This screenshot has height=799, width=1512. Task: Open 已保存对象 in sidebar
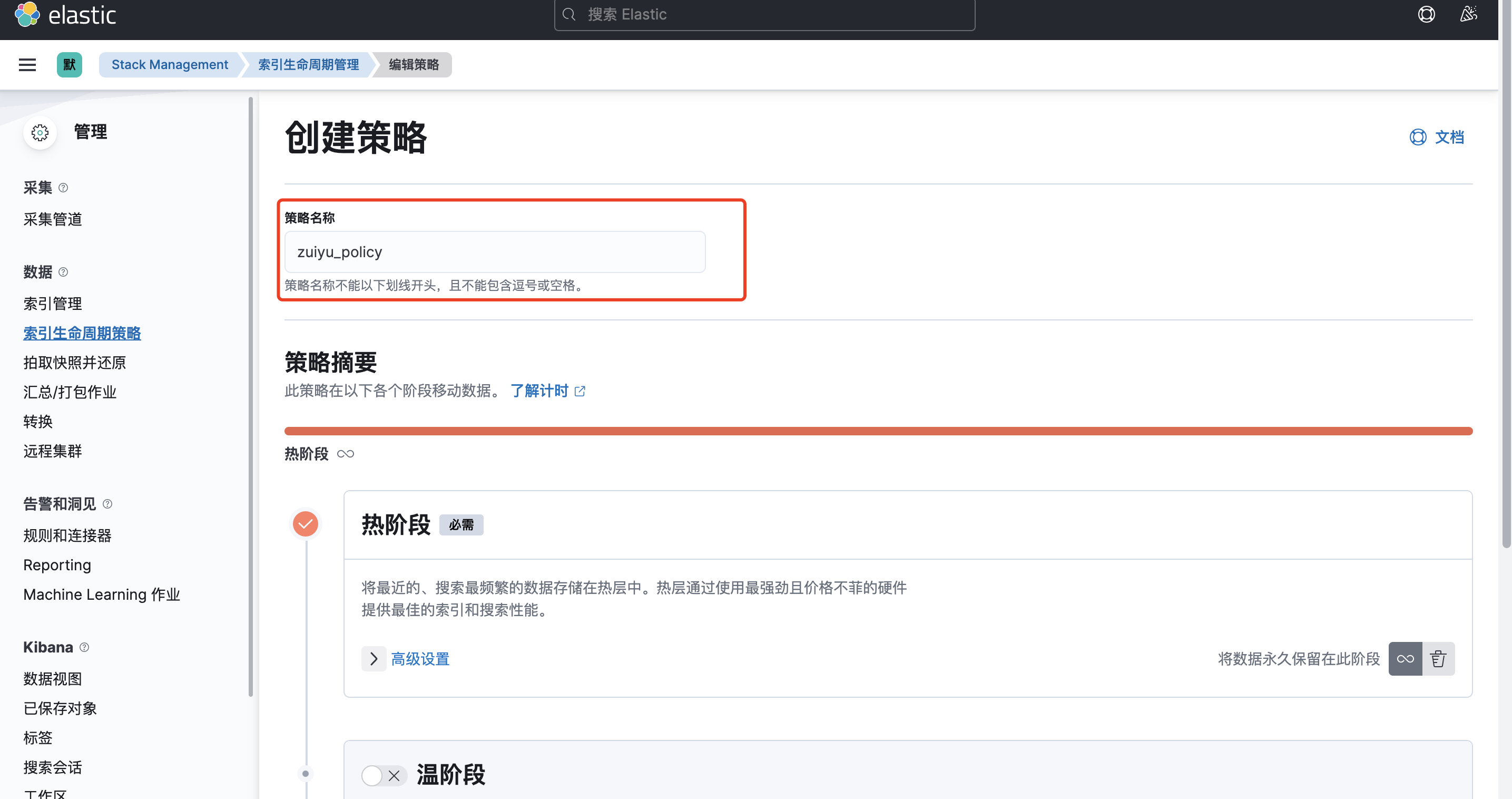(60, 708)
